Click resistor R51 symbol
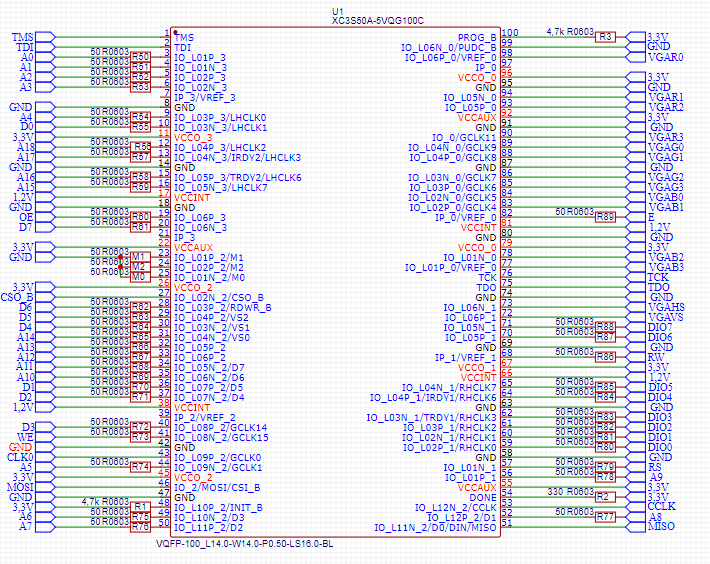This screenshot has height=564, width=710. point(140,67)
